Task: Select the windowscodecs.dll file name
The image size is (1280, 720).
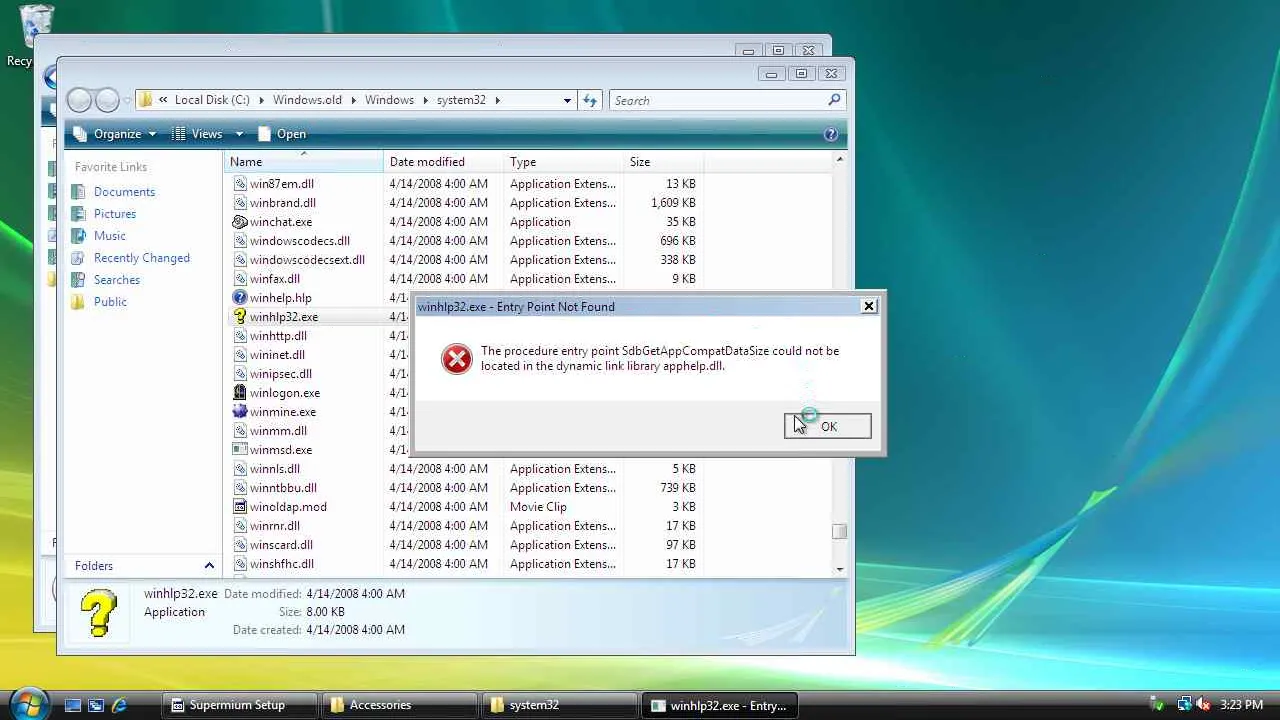Action: coord(300,241)
